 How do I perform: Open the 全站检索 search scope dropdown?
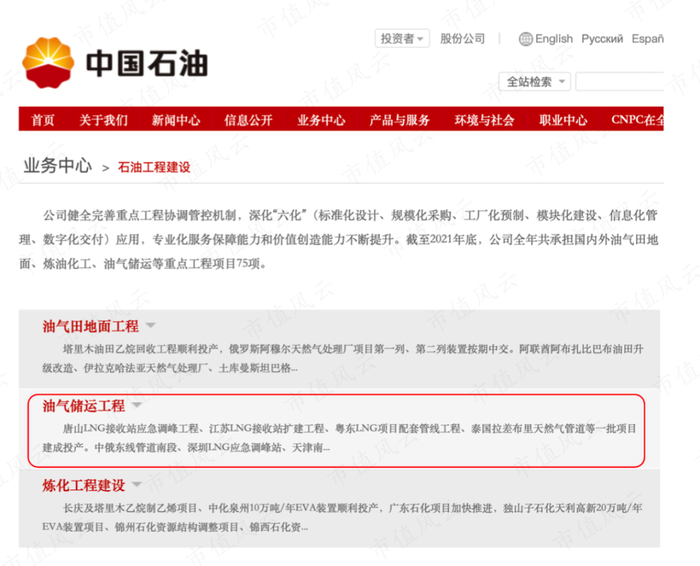coord(534,82)
